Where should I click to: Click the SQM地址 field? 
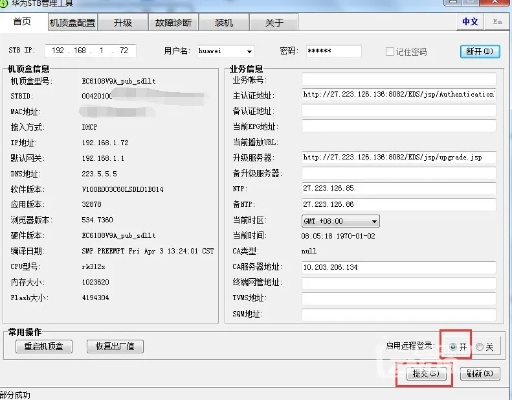[x=399, y=314]
